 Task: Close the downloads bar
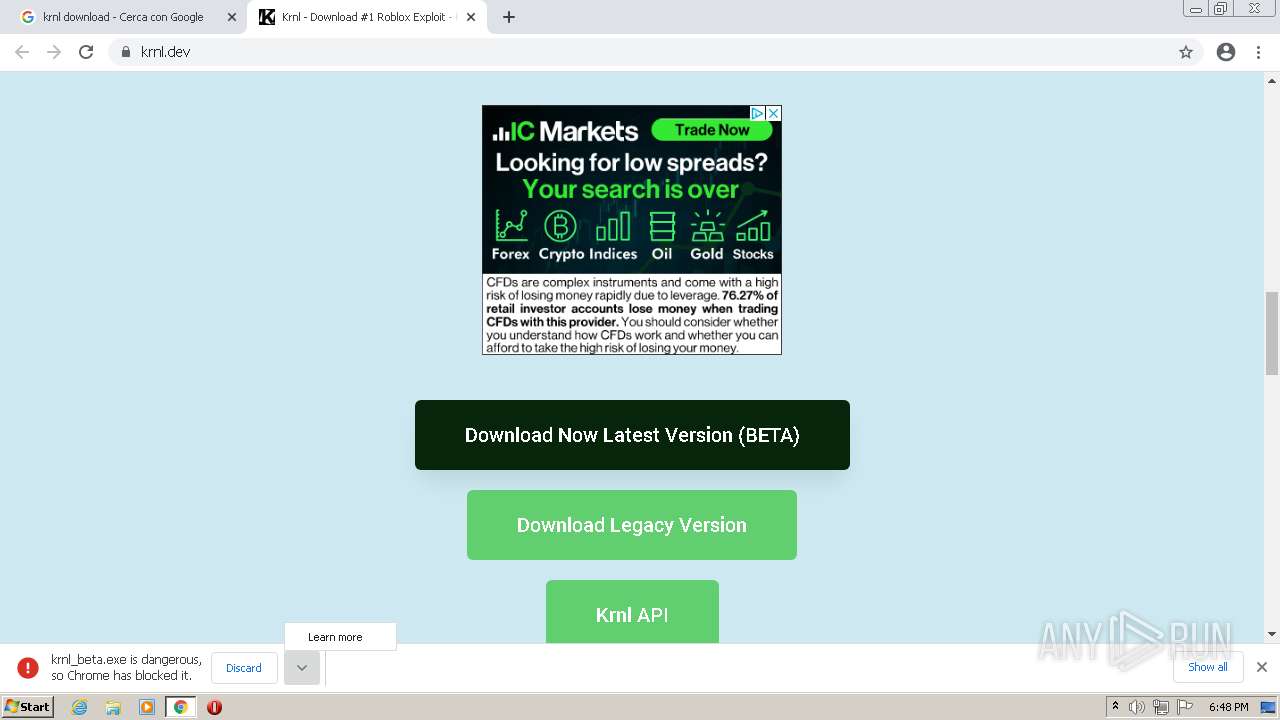click(x=1262, y=667)
